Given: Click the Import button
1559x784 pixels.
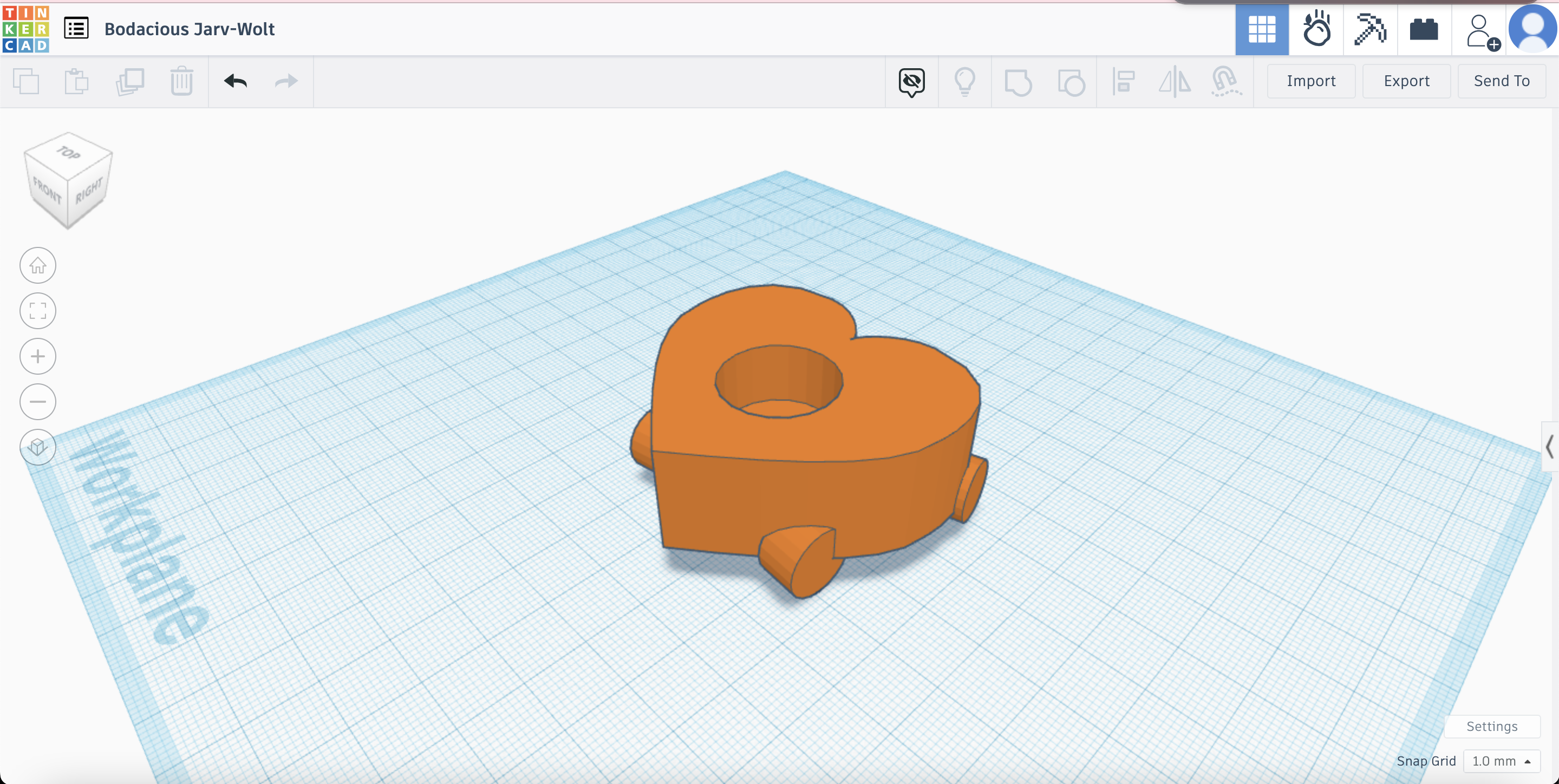Looking at the screenshot, I should coord(1311,81).
